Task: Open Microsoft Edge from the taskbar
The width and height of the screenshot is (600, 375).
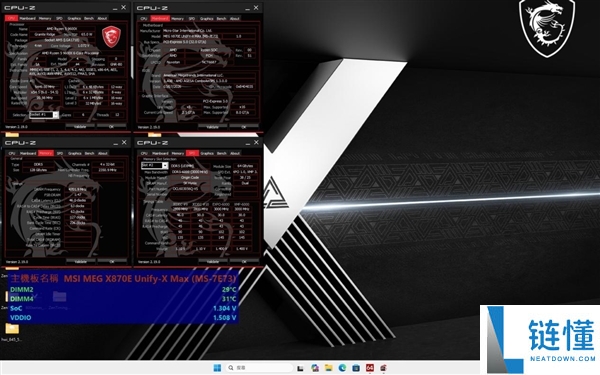Action: click(342, 368)
